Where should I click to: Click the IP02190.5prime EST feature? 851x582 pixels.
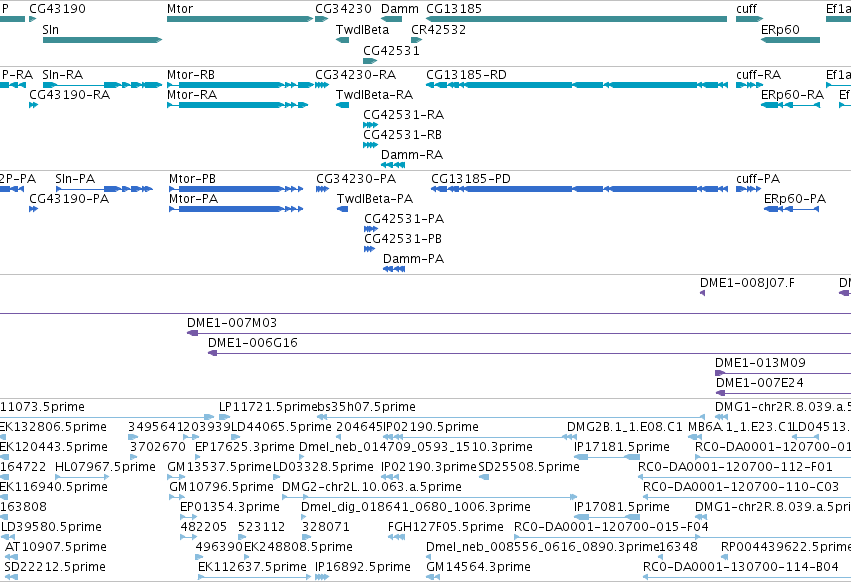(x=480, y=437)
